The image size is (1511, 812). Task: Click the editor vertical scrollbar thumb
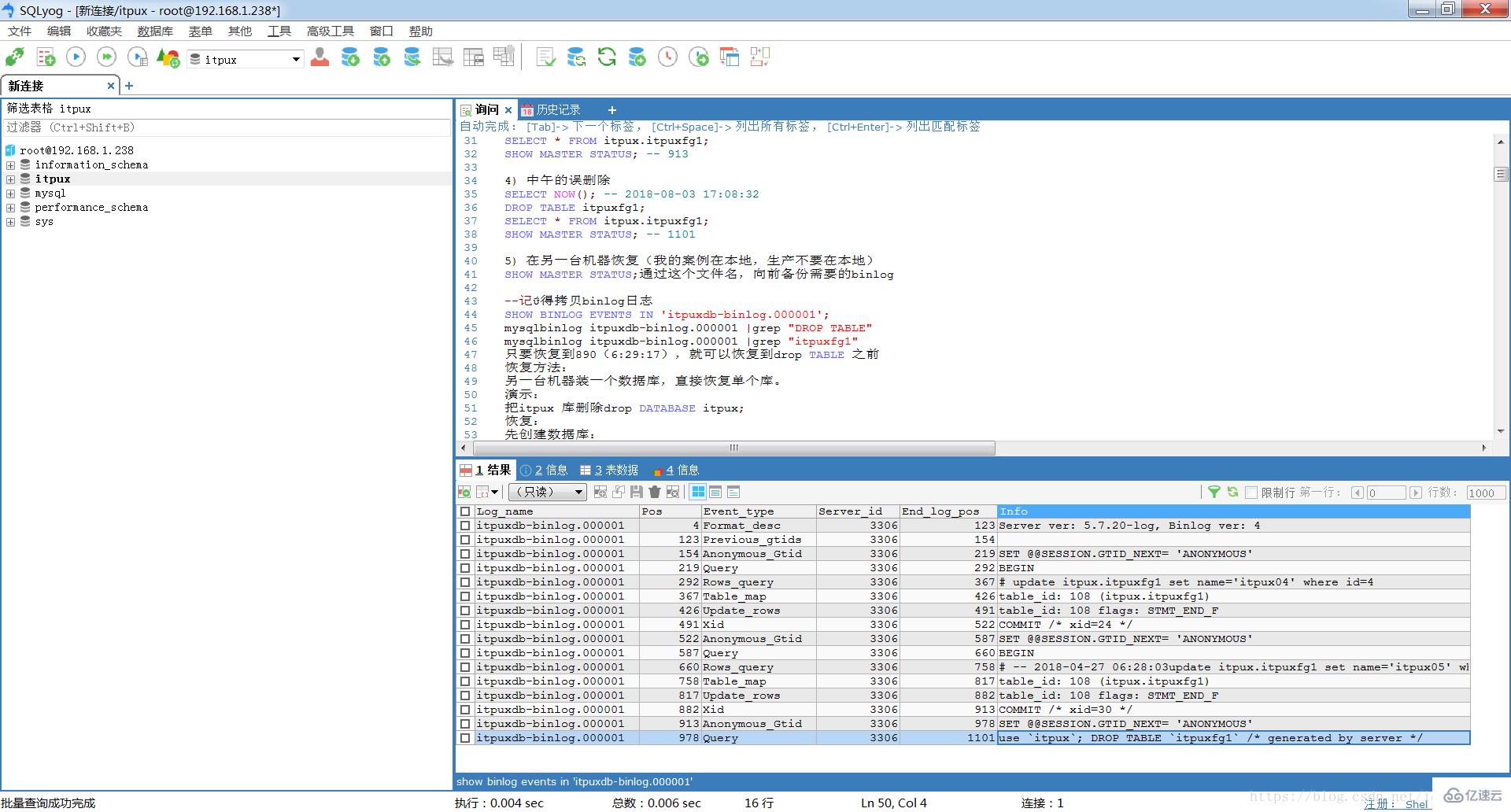[1501, 174]
